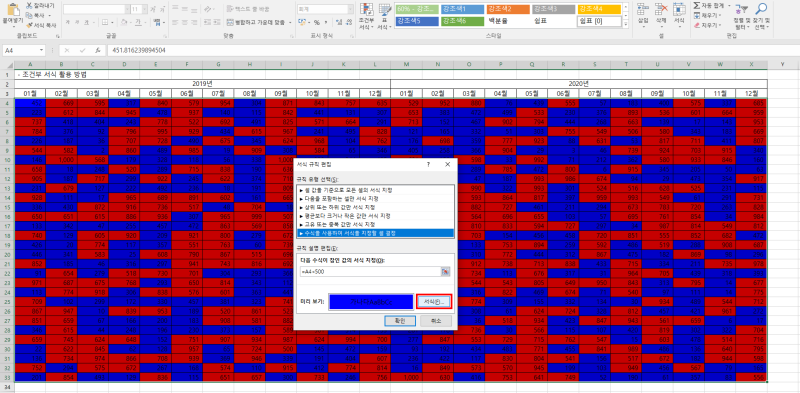Viewport: 800px width, 393px height.
Task: Click the percent style button
Action: point(317,22)
